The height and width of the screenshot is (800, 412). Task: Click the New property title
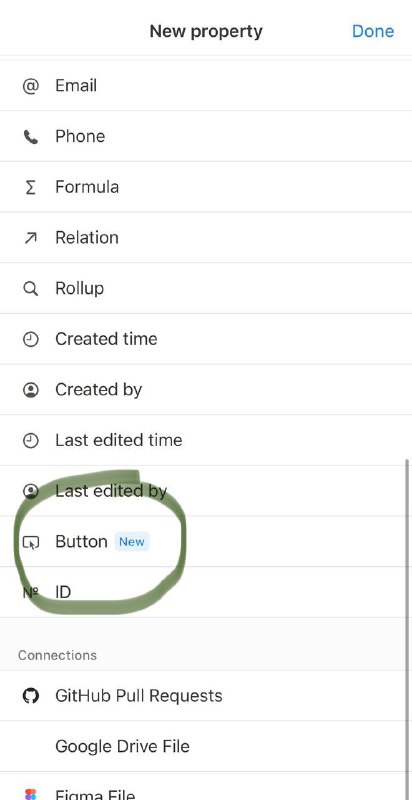click(206, 31)
